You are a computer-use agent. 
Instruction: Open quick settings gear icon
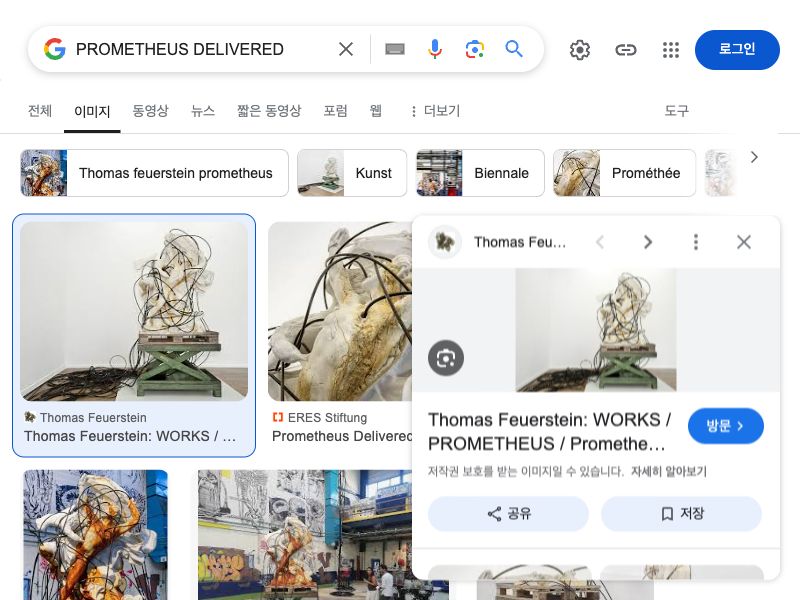pos(580,50)
